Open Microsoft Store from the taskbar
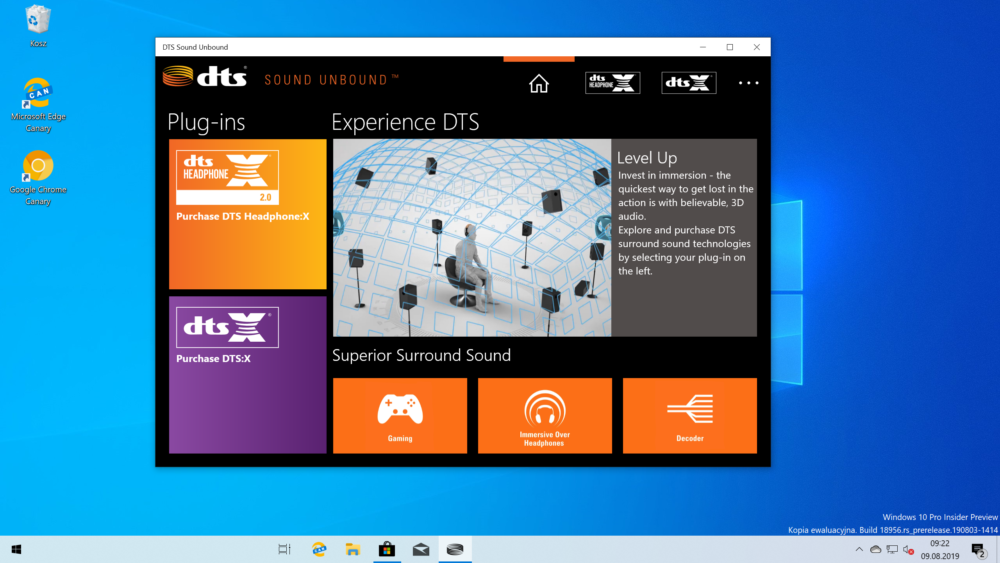 point(386,549)
